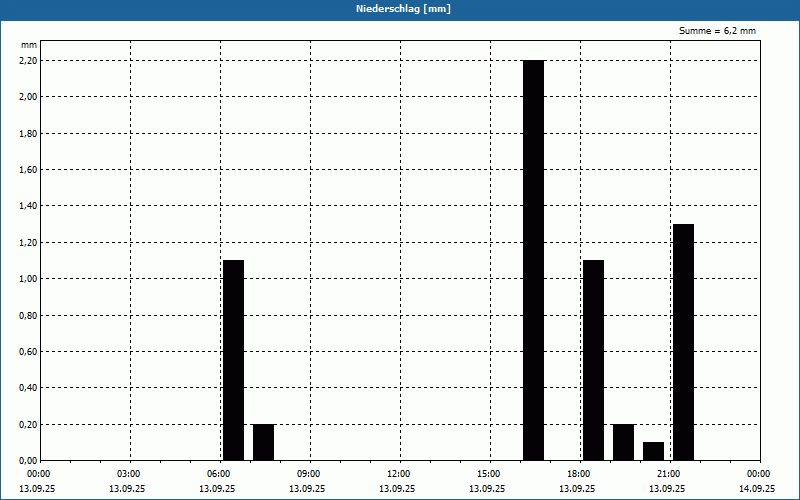Select the 0,60 y-axis value
Screen dimensions: 800x500
click(28, 352)
